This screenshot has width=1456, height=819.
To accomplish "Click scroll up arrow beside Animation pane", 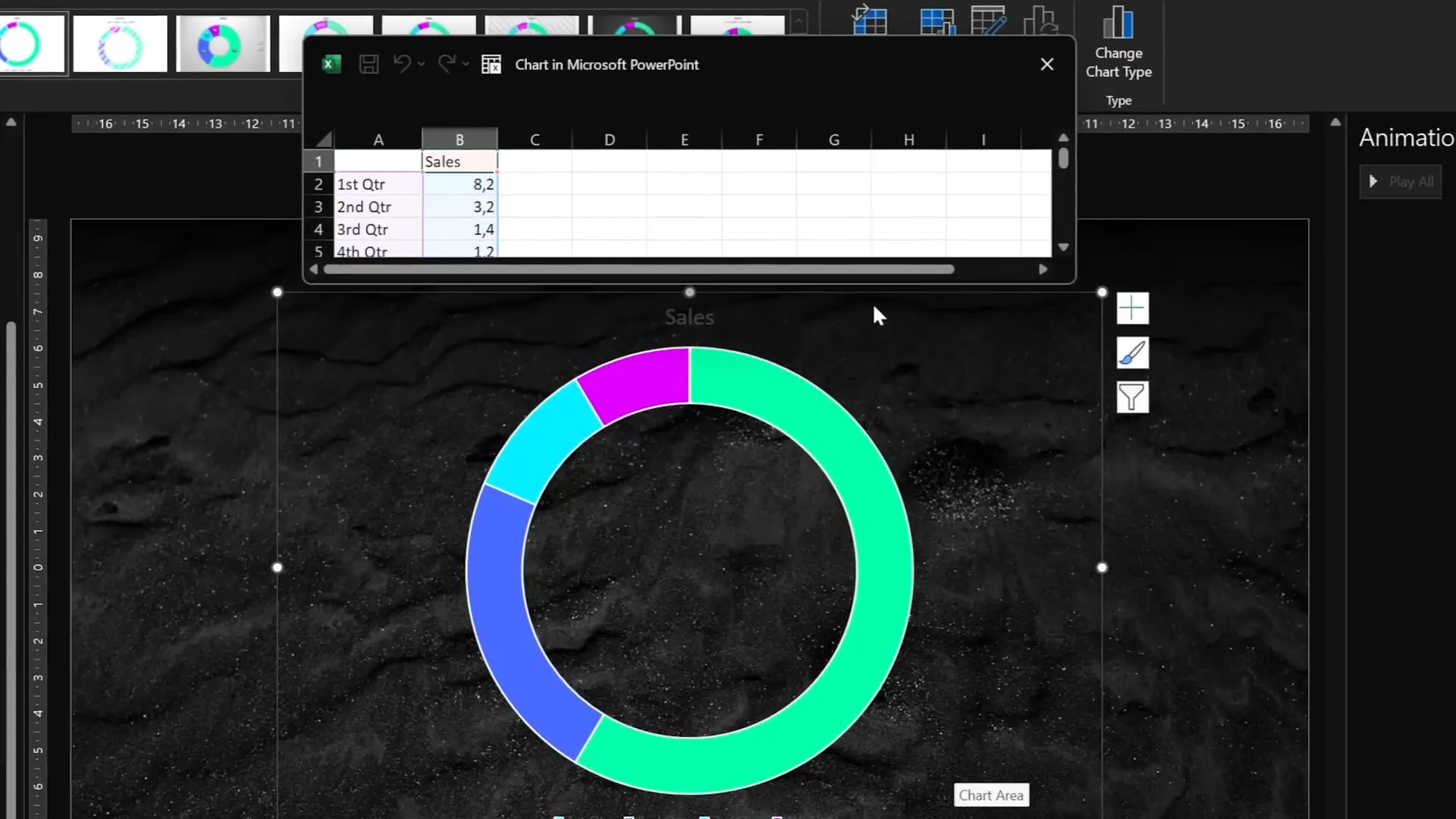I will click(1335, 122).
